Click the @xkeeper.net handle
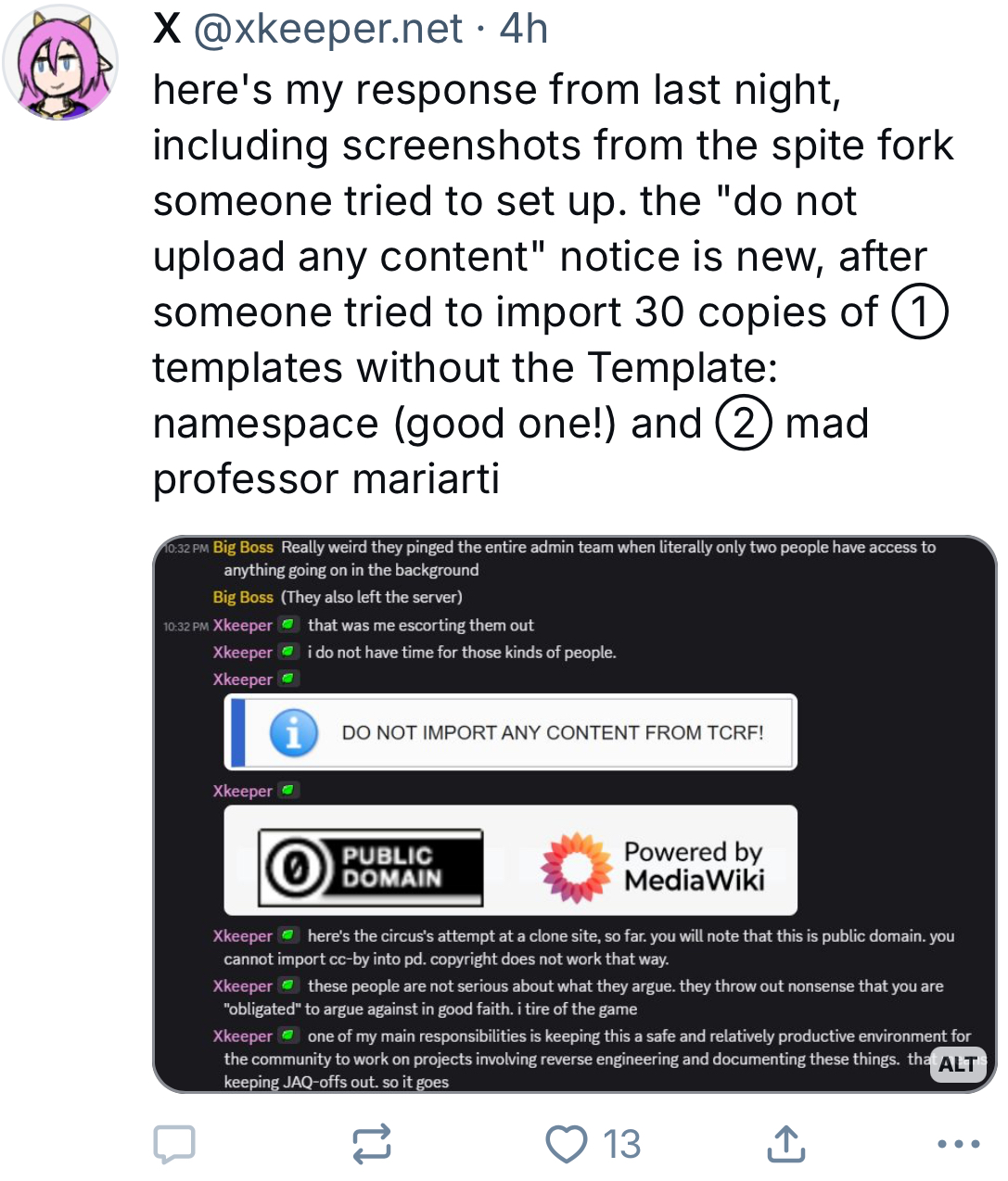 click(328, 29)
